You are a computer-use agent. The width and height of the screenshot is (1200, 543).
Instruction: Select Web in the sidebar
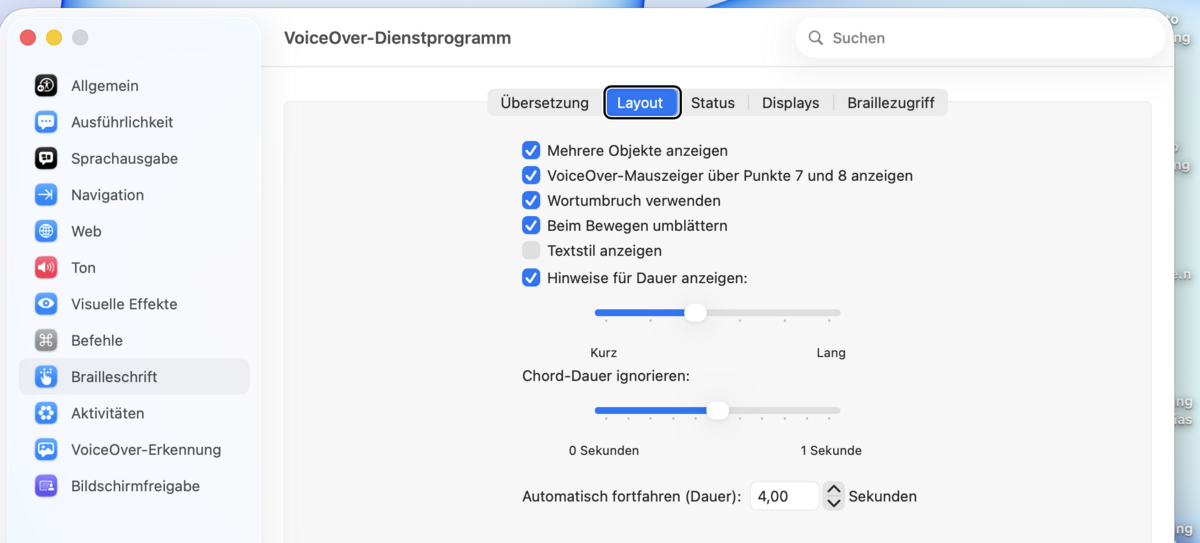point(134,231)
